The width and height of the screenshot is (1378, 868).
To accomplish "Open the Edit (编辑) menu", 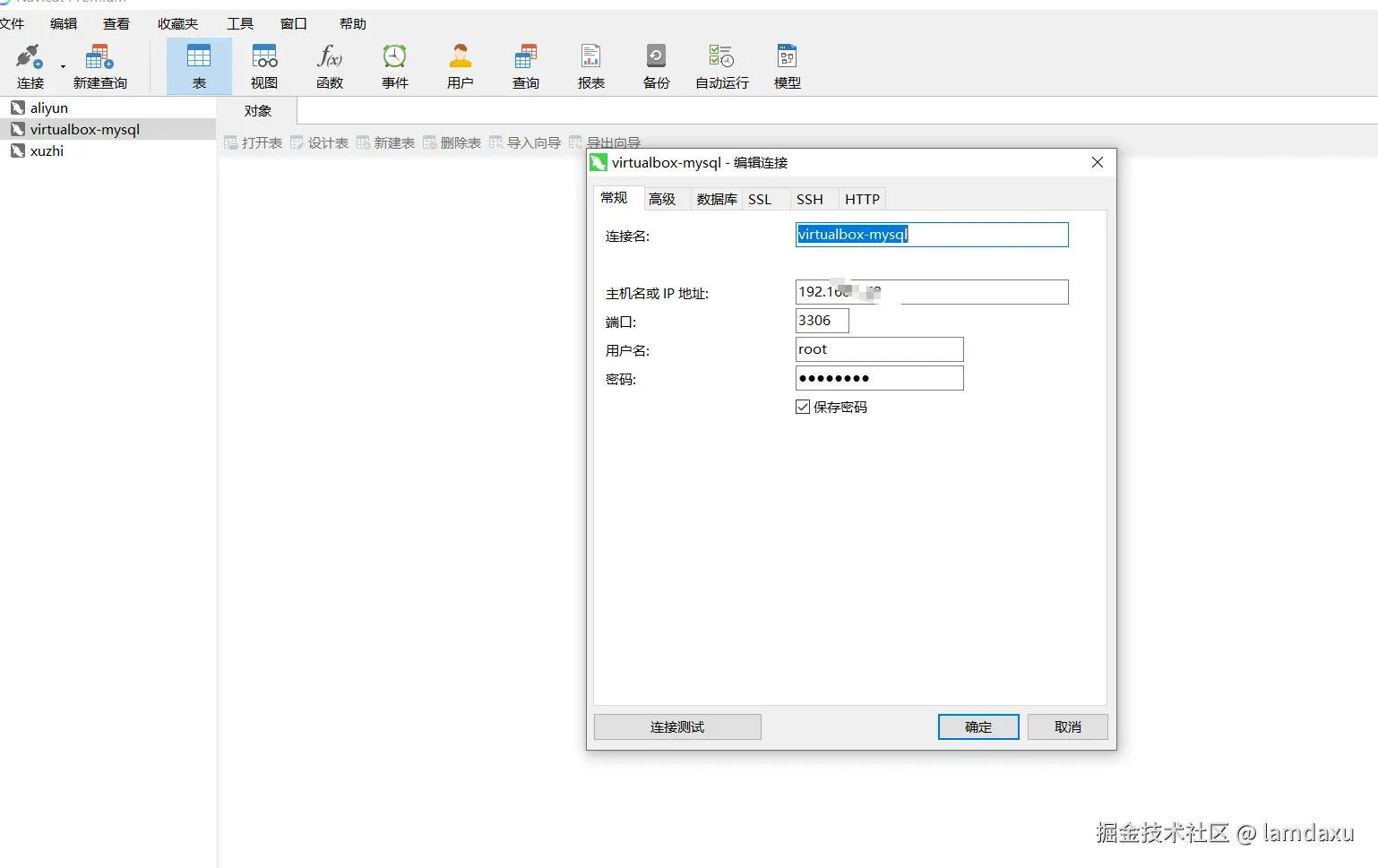I will tap(64, 24).
